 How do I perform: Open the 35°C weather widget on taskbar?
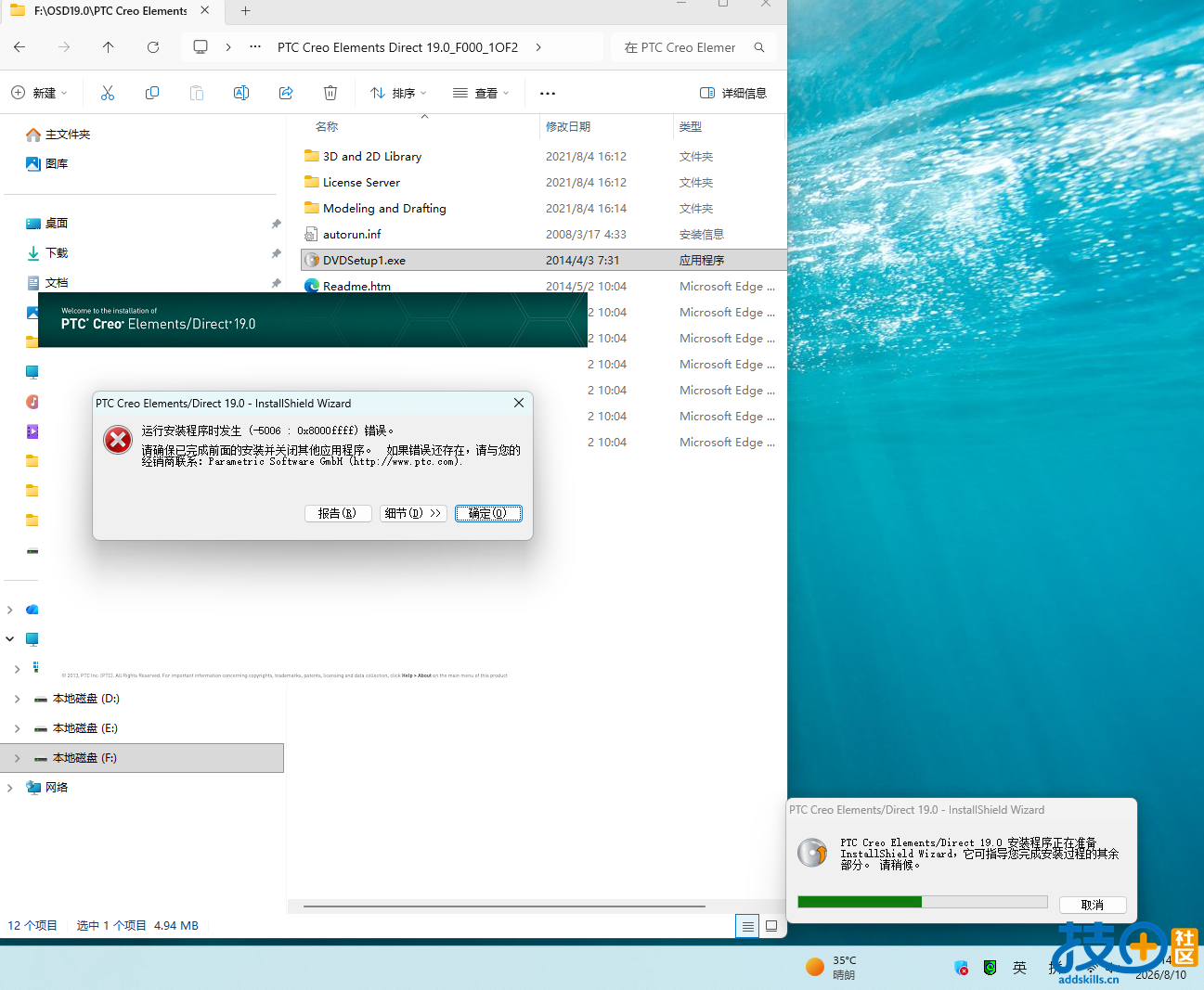pos(831,968)
